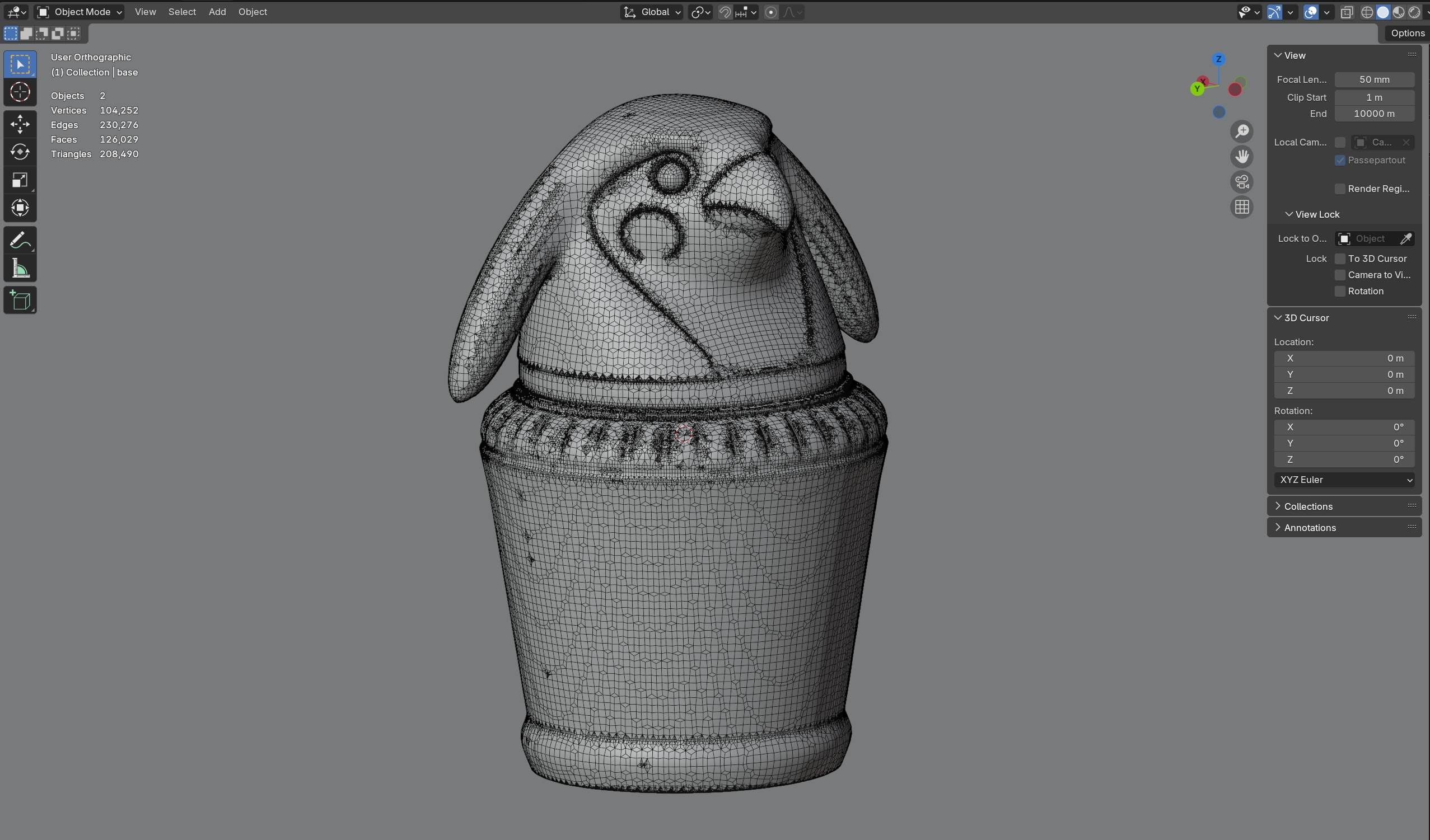
Task: Choose the Add Cube tool
Action: click(x=20, y=301)
